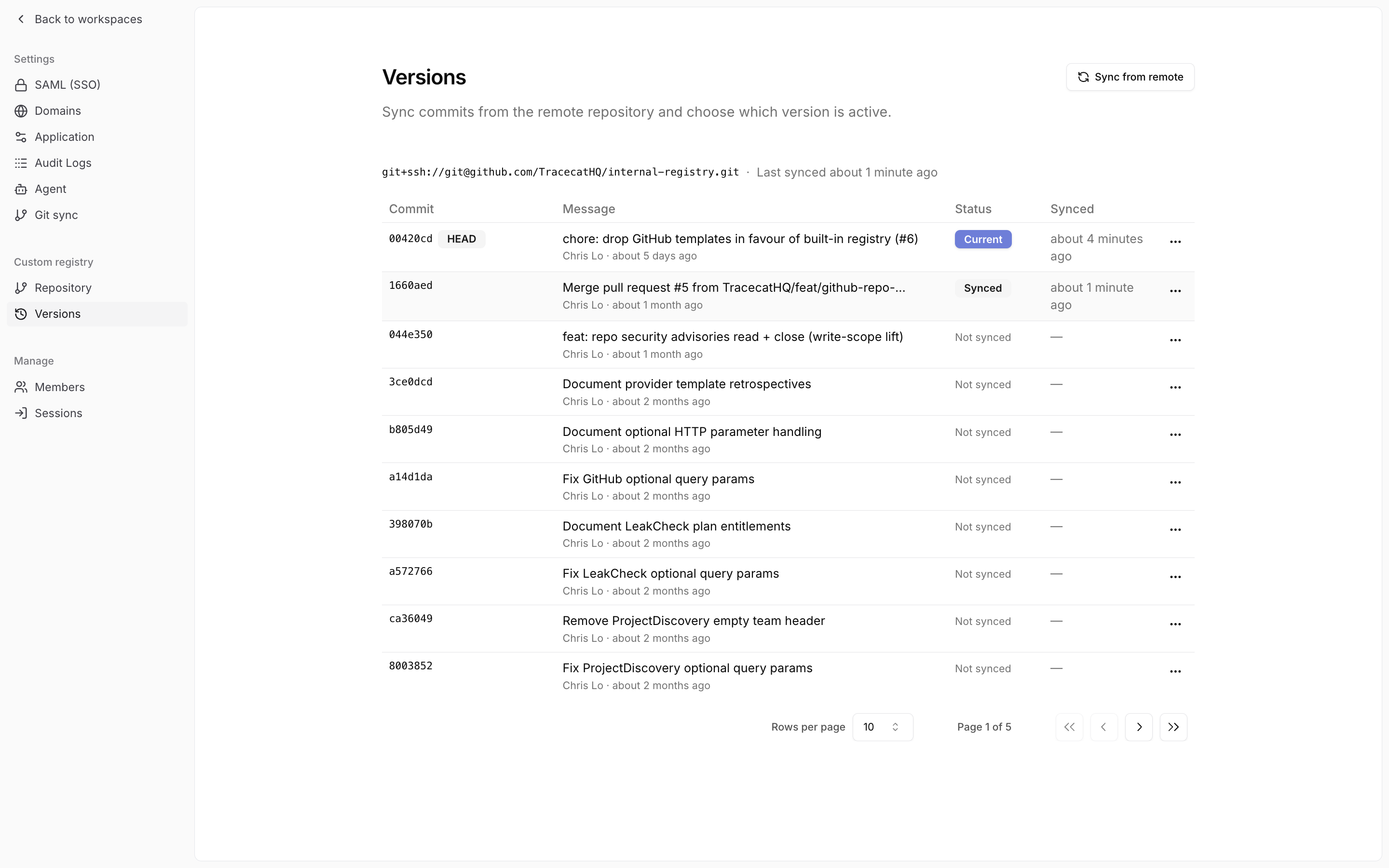Open actions menu for commit a572766
Screen dimensions: 1389x868
tap(1175, 577)
